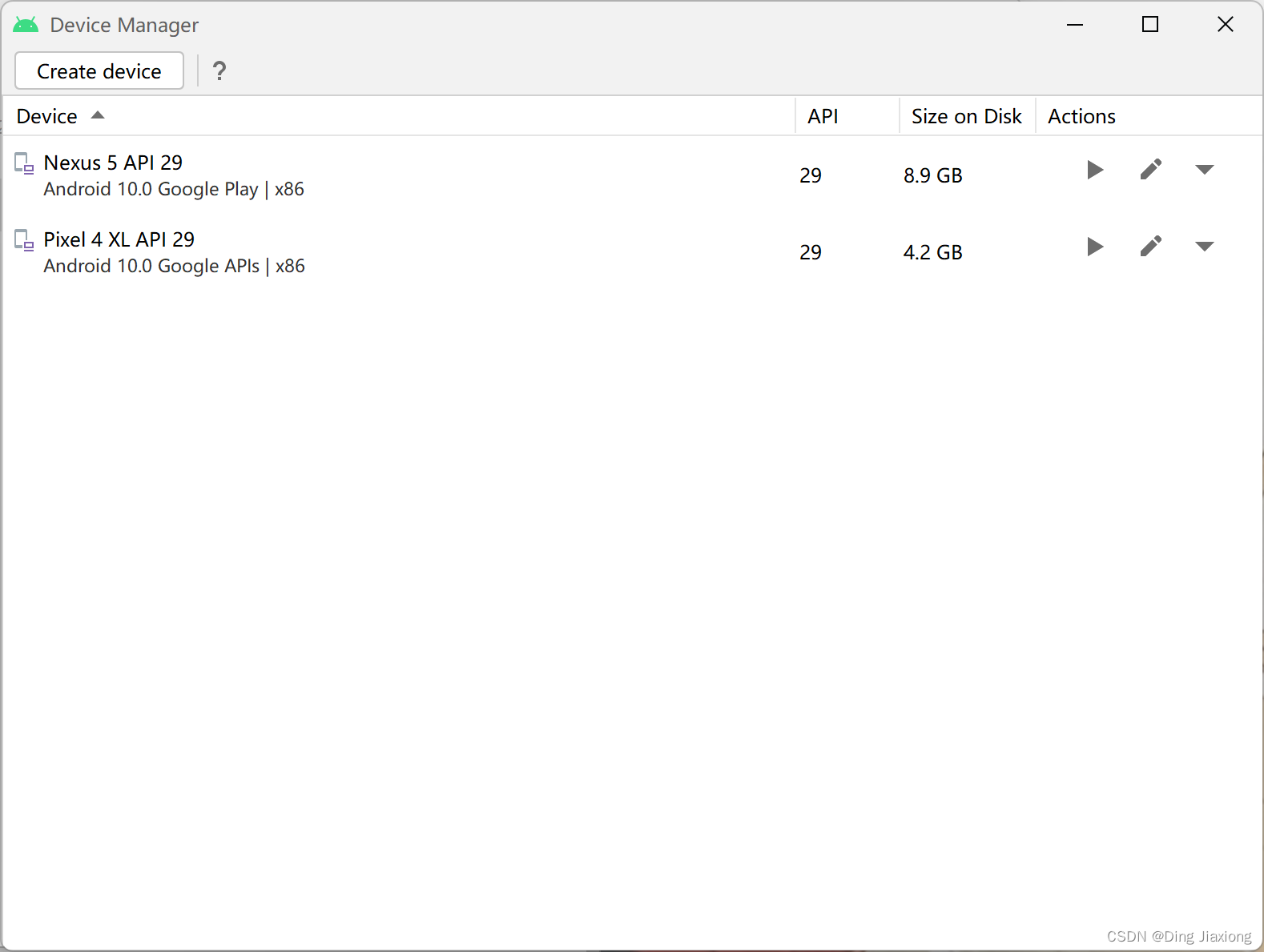This screenshot has width=1264, height=952.
Task: Click the Pixel 4 XL API 29 device icon
Action: [x=24, y=240]
